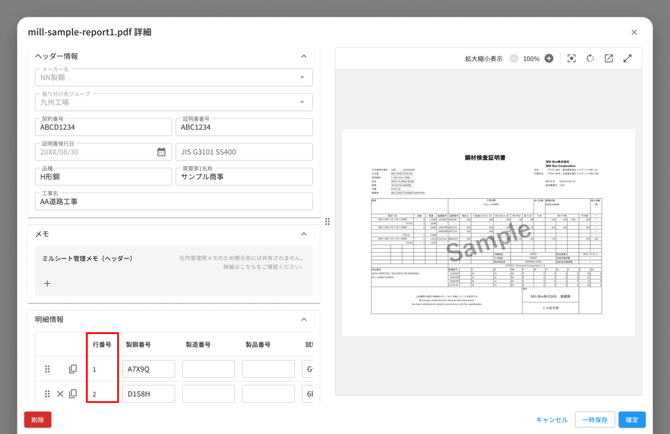Copy row 1 with duplicate icon
The width and height of the screenshot is (670, 434).
[73, 369]
